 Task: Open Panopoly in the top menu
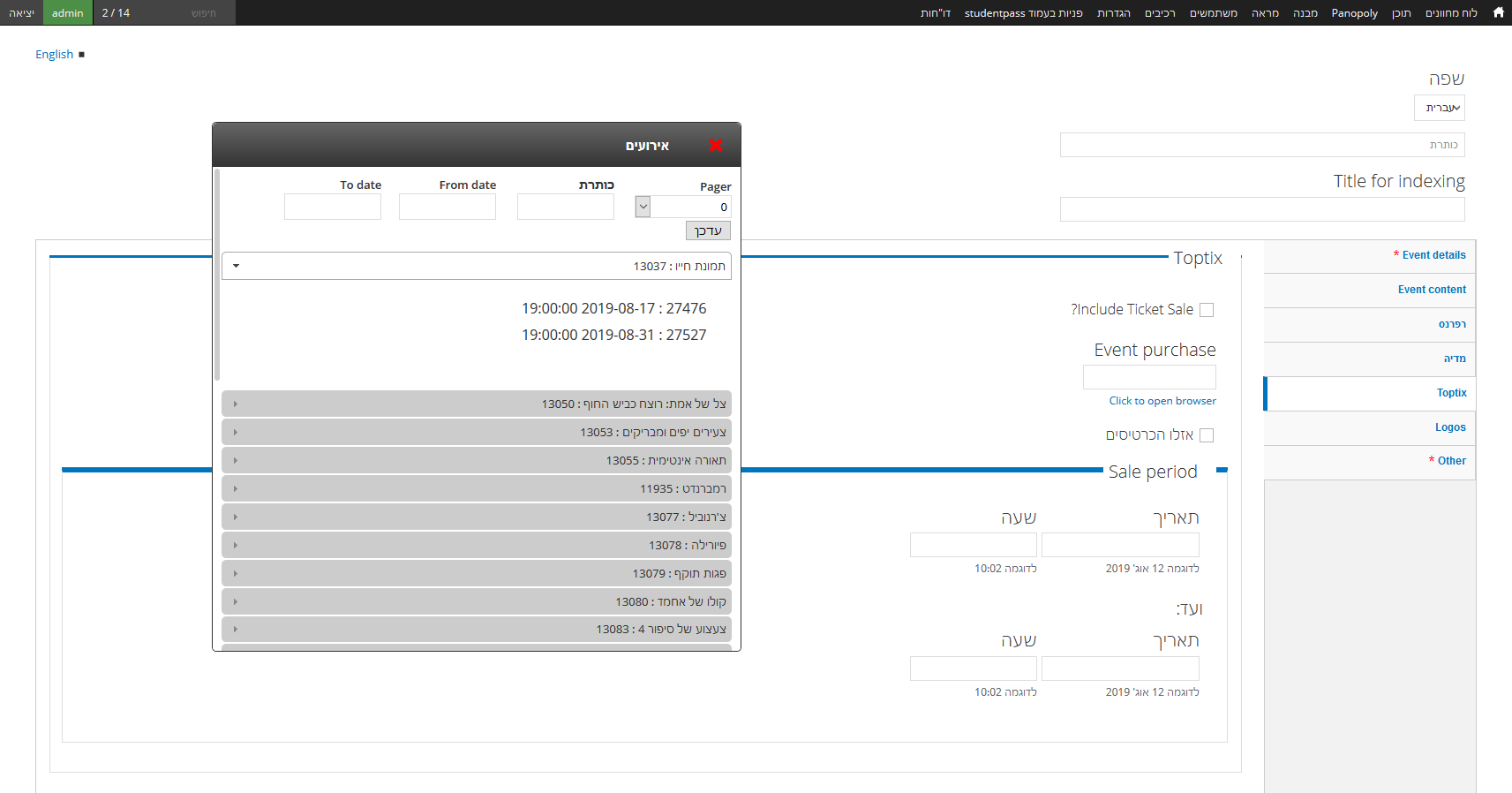[x=1354, y=13]
